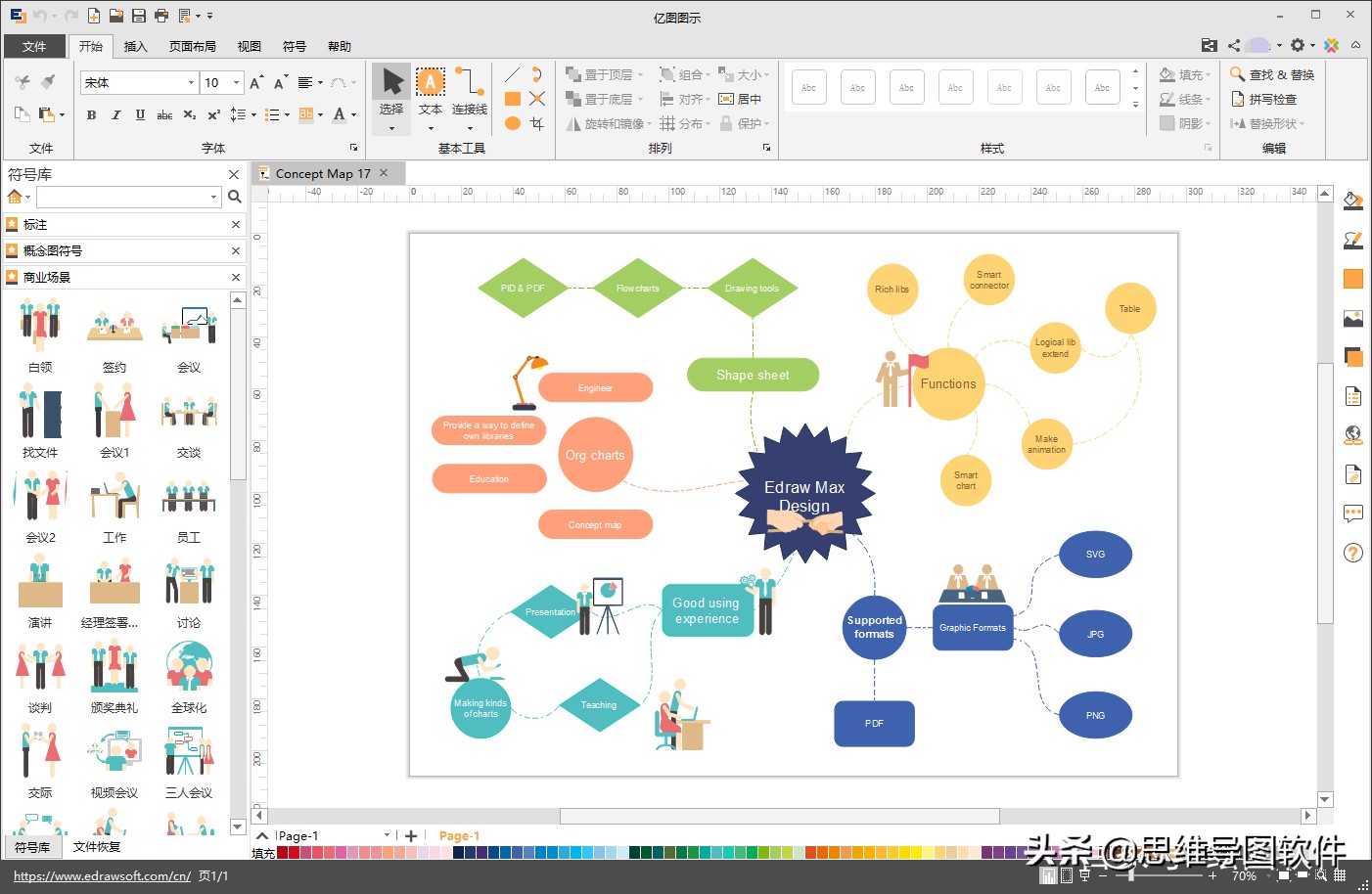
Task: Expand the font size dropdown showing 10
Action: (x=236, y=83)
